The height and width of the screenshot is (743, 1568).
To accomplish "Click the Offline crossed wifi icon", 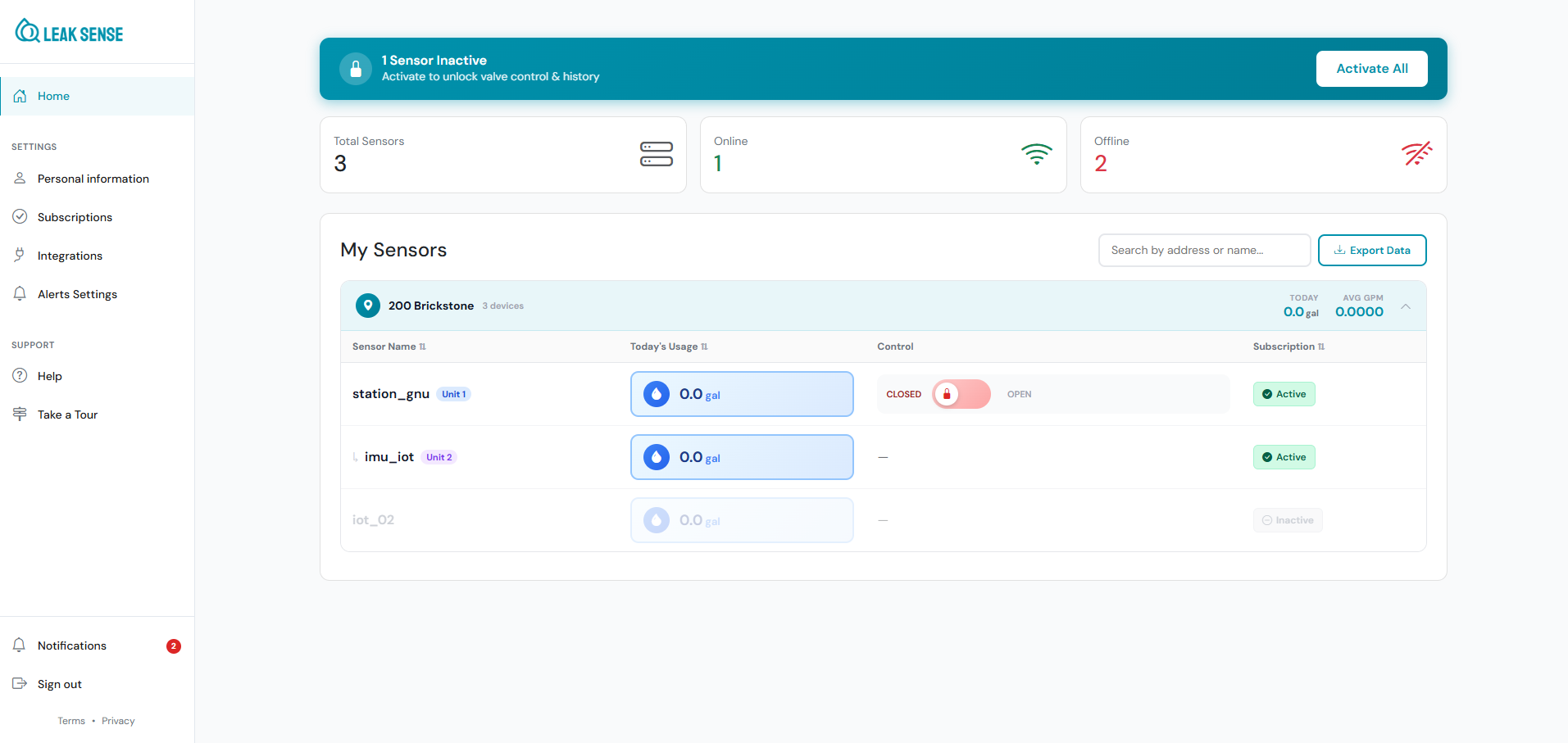I will (x=1416, y=153).
